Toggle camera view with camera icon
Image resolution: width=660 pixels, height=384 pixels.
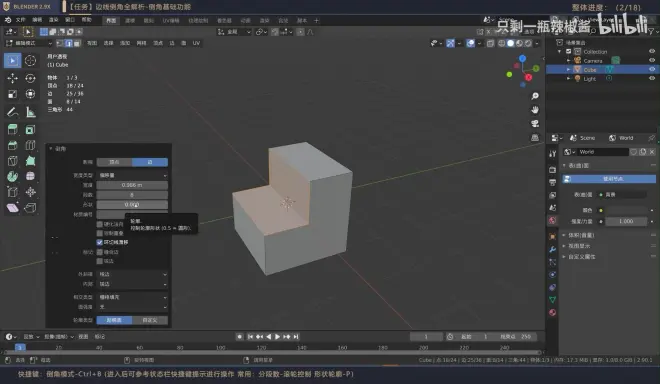(535, 123)
